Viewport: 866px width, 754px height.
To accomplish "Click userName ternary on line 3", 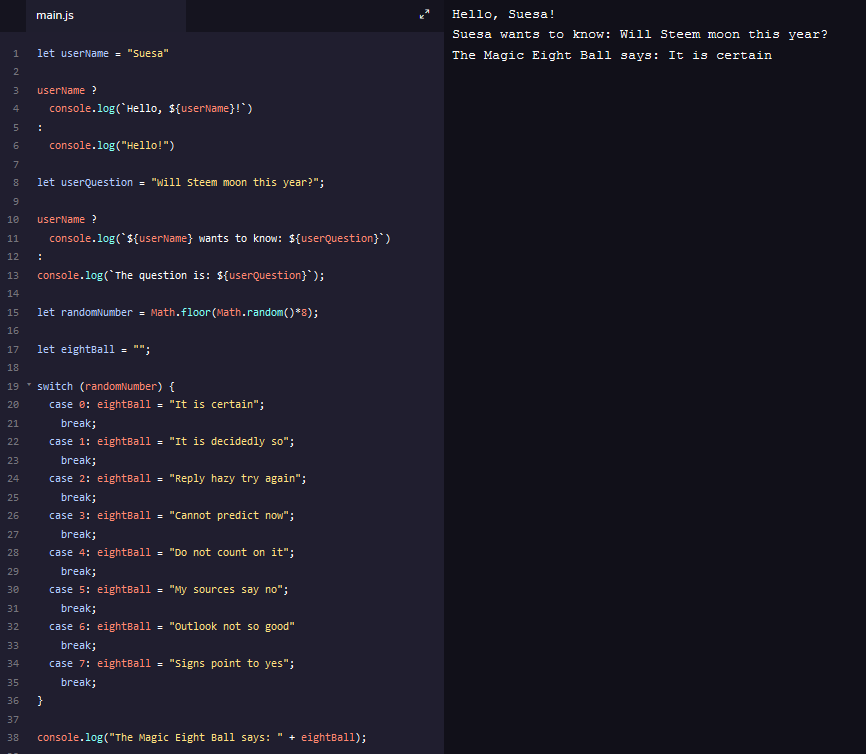I will [x=67, y=91].
